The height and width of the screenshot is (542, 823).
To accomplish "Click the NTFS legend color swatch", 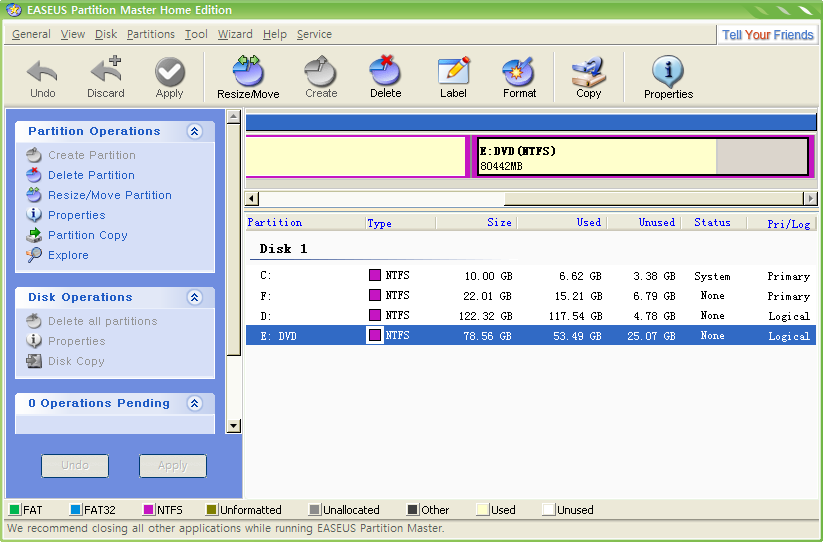I will tap(149, 509).
